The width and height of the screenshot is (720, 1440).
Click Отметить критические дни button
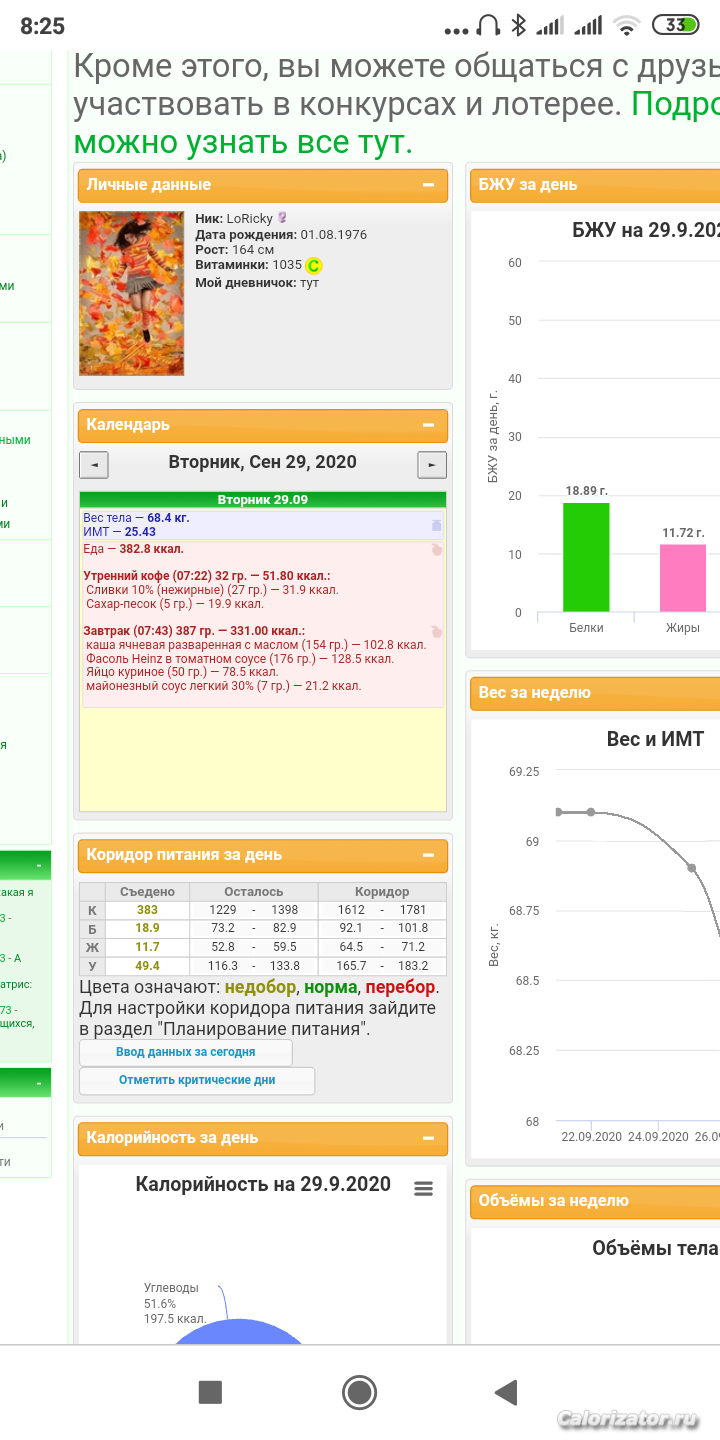[197, 1080]
